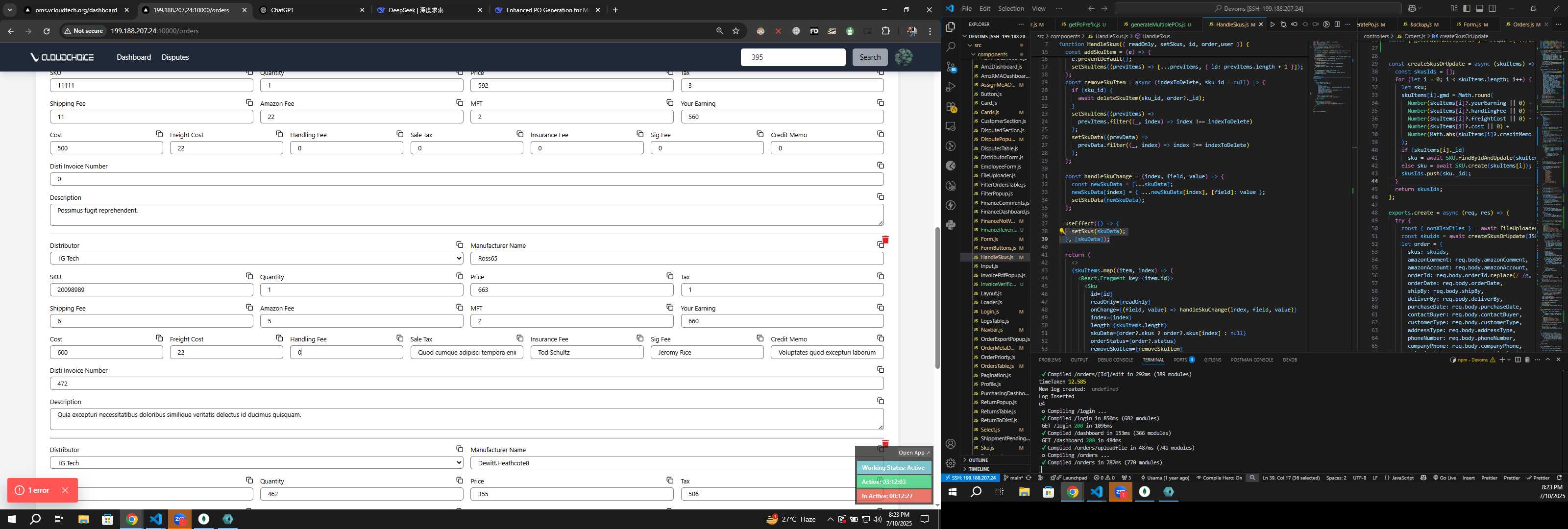Image resolution: width=1568 pixels, height=529 pixels.
Task: Click the Search button in CloudChoice navbar
Action: (870, 57)
